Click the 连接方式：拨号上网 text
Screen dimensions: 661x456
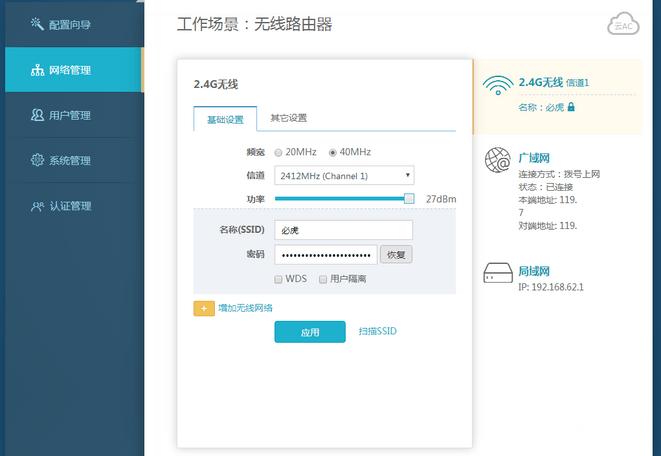559,174
